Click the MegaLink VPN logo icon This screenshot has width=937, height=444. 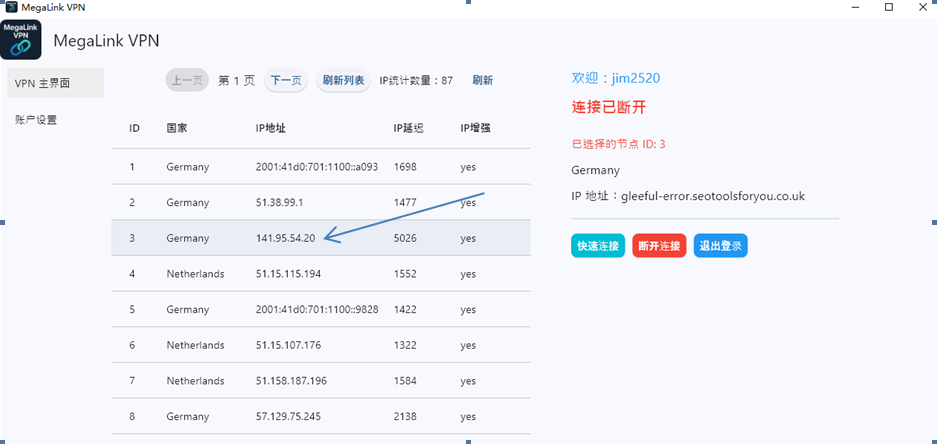point(21,41)
